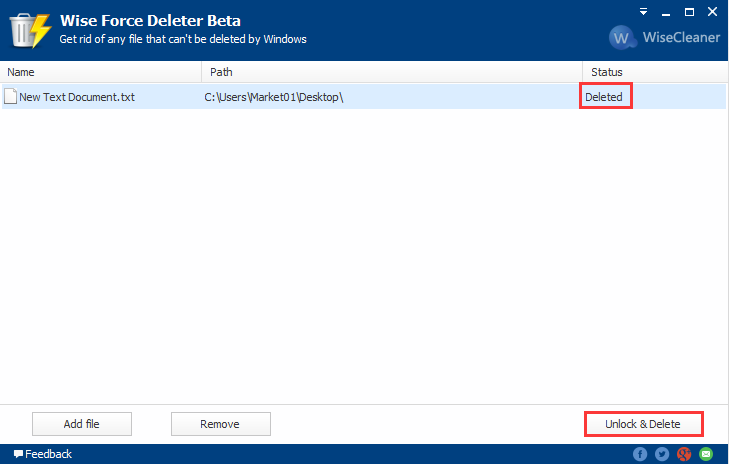This screenshot has height=464, width=729.
Task: Click the file icon beside New Text Document.txt
Action: coord(10,96)
